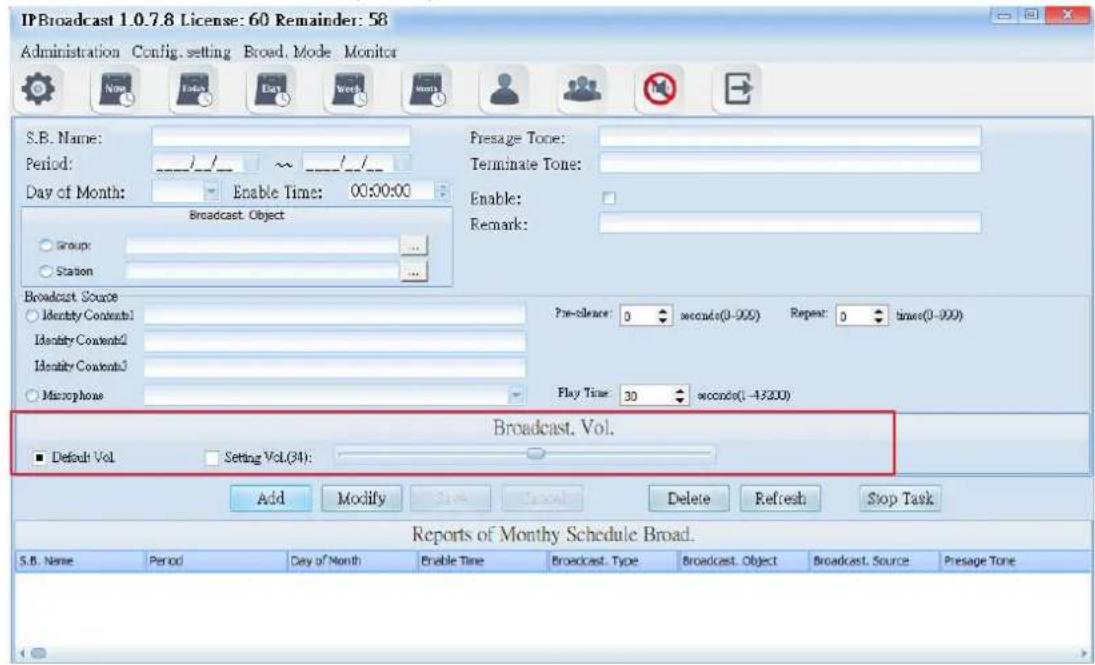Click the Identity Contents3 input field
The width and height of the screenshot is (1095, 665).
pyautogui.click(x=335, y=367)
